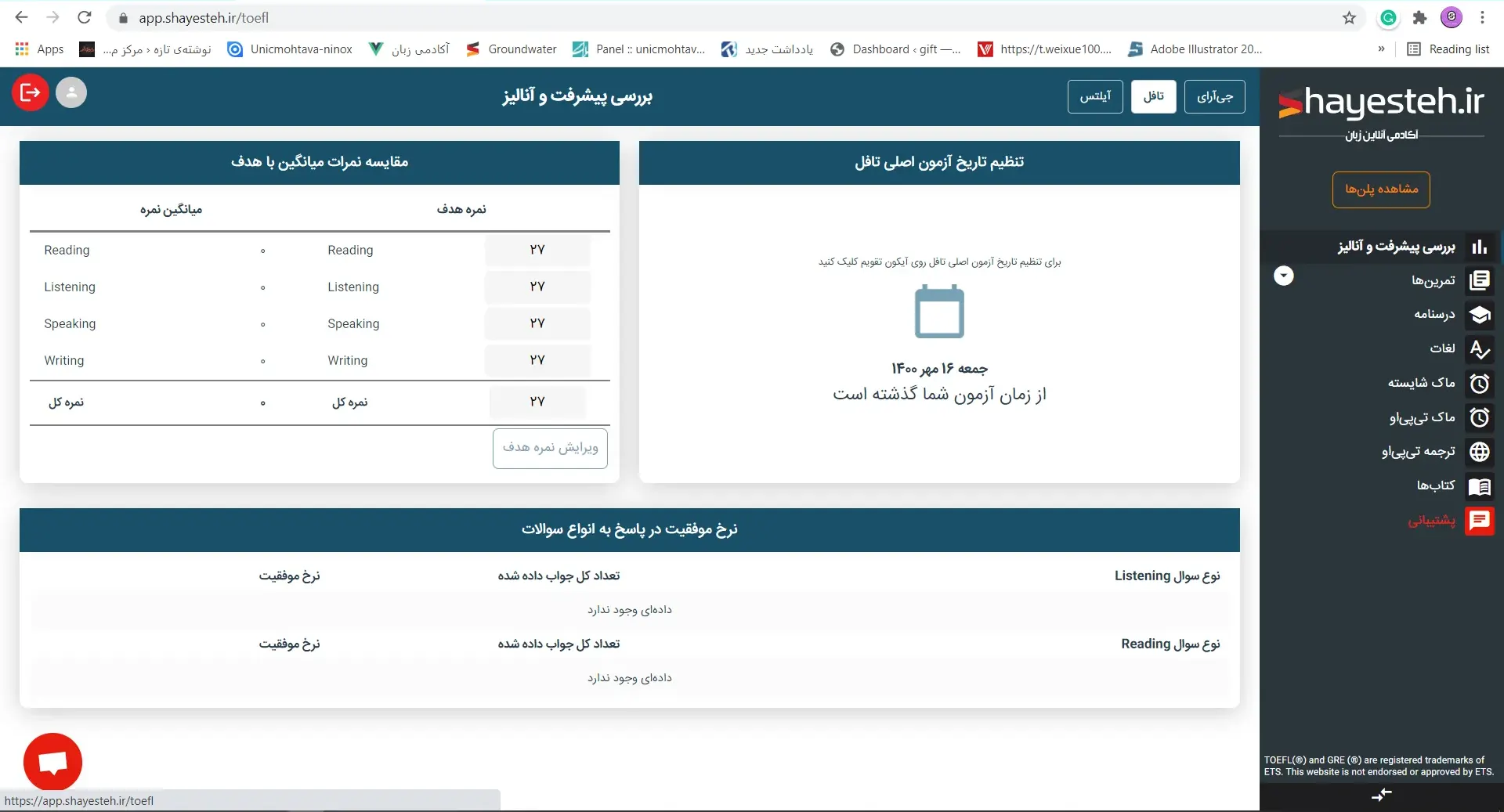This screenshot has width=1504, height=812.
Task: Open the user profile avatar icon
Action: coord(71,92)
